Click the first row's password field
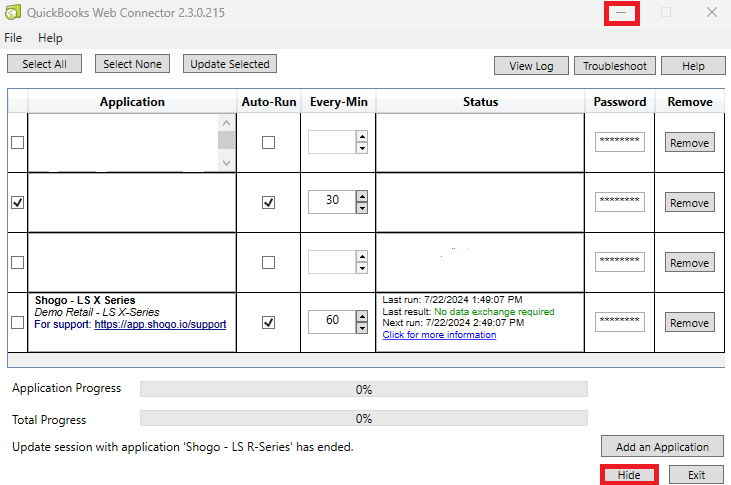This screenshot has width=731, height=485. pos(620,142)
